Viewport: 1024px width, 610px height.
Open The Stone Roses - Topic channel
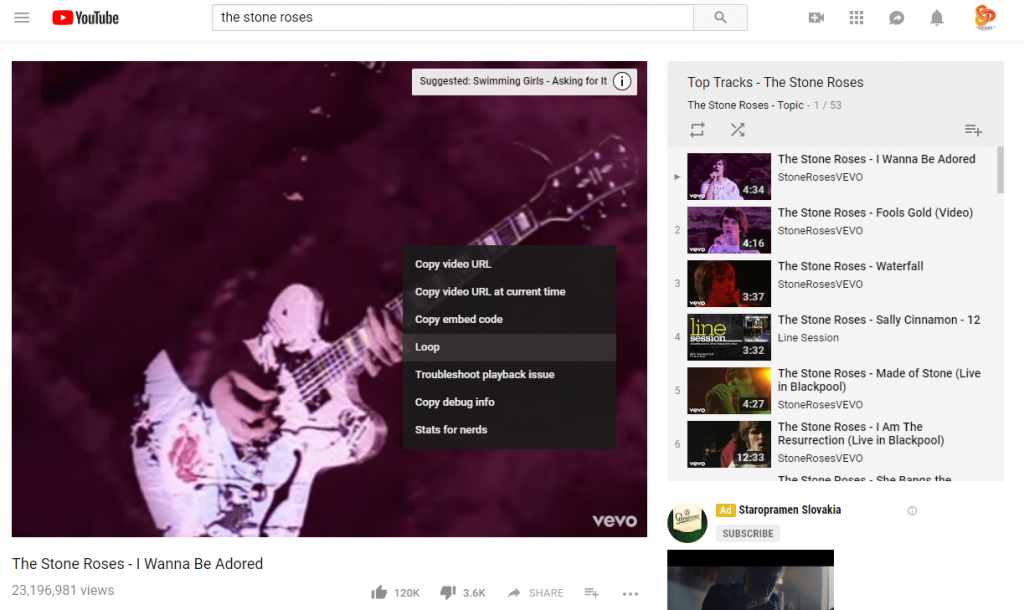(x=745, y=105)
